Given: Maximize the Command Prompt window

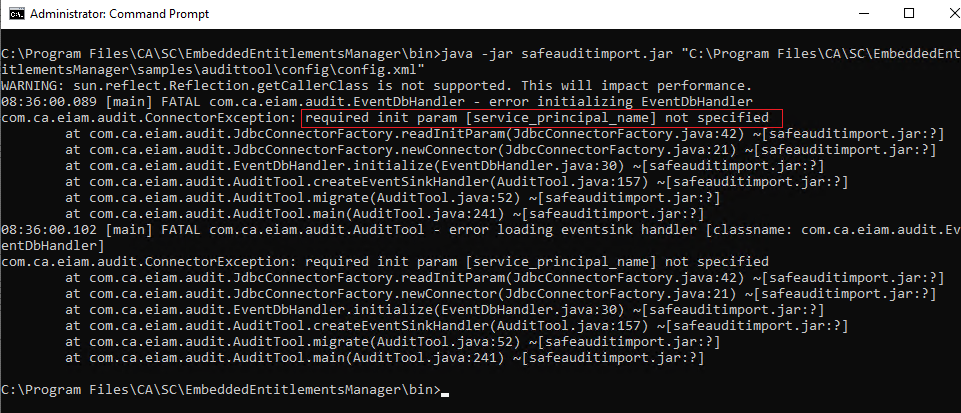Looking at the screenshot, I should coord(908,14).
